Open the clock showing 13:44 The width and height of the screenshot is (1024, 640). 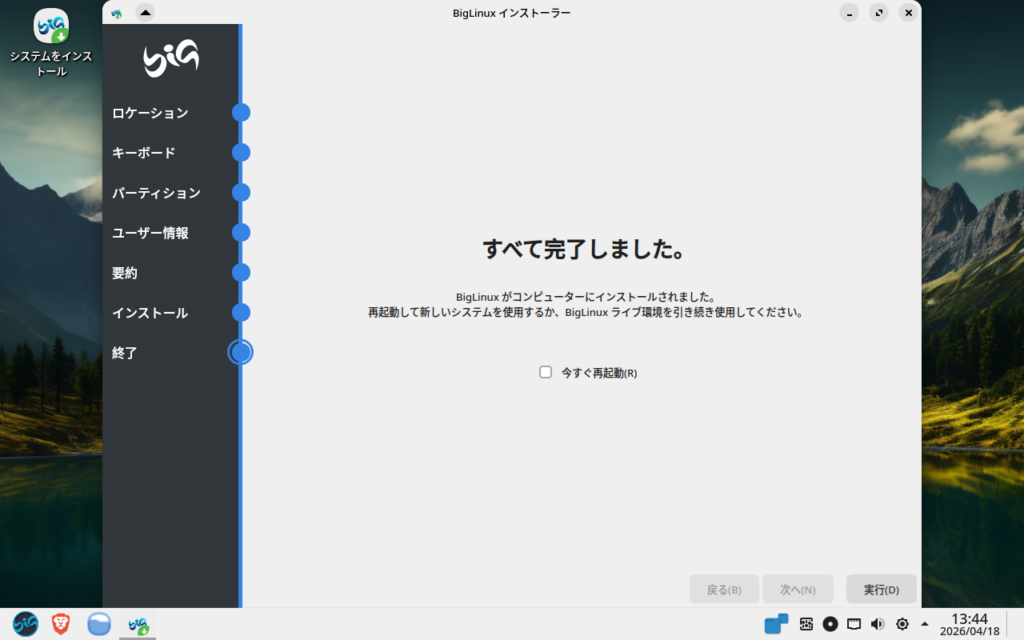coord(969,624)
